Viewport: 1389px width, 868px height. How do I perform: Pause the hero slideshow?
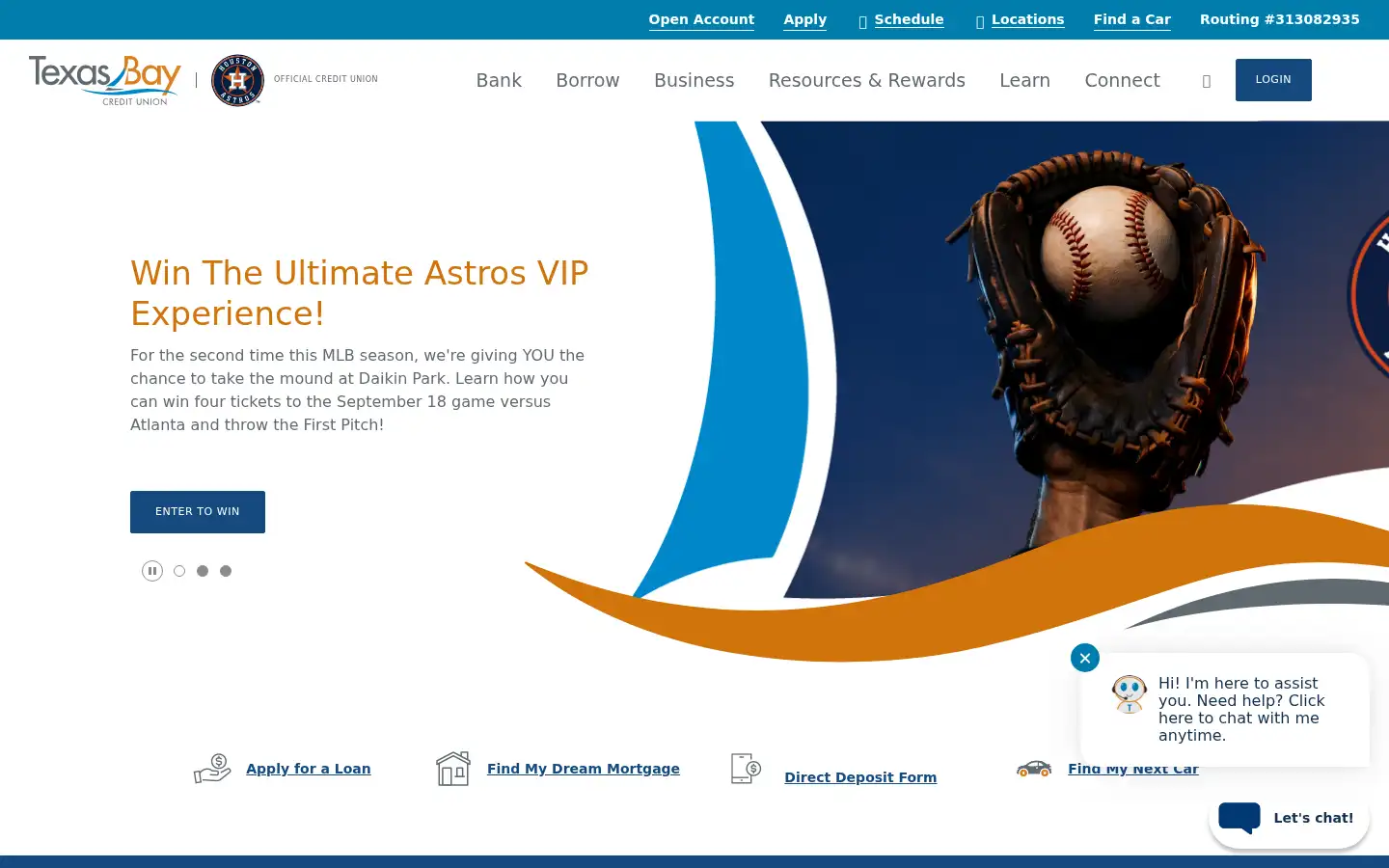[x=152, y=571]
